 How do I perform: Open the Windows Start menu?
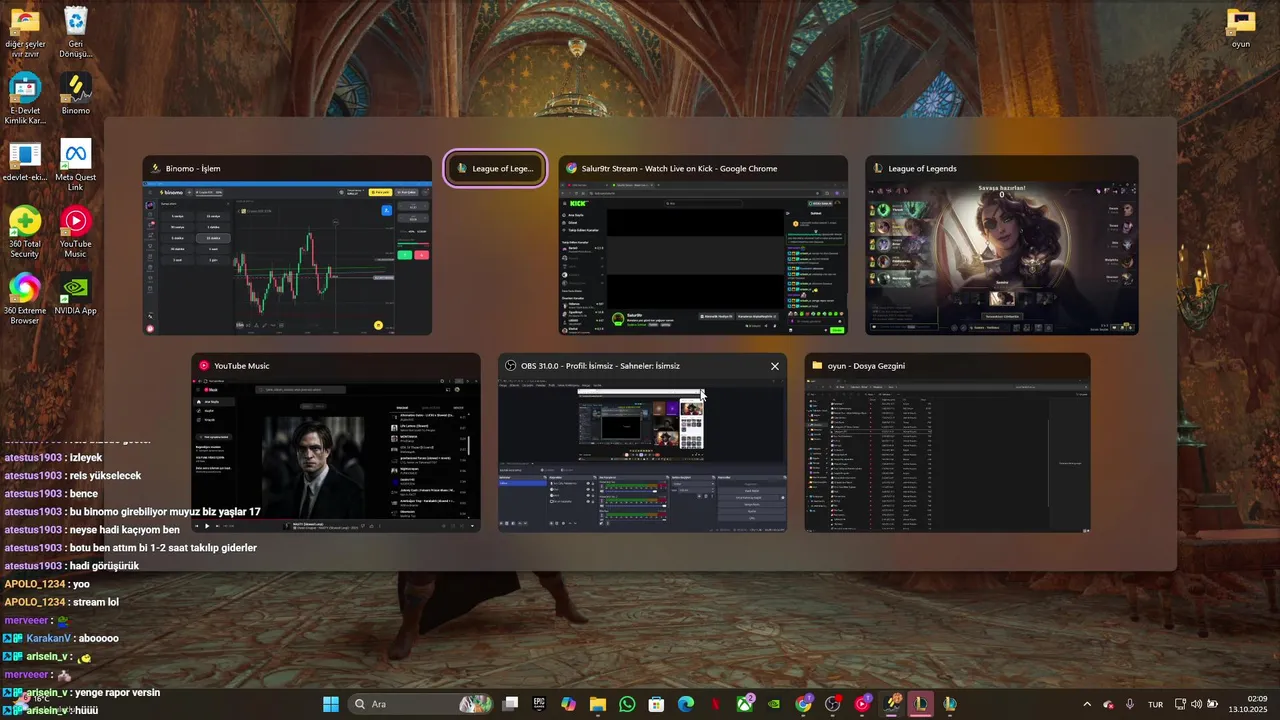point(331,704)
